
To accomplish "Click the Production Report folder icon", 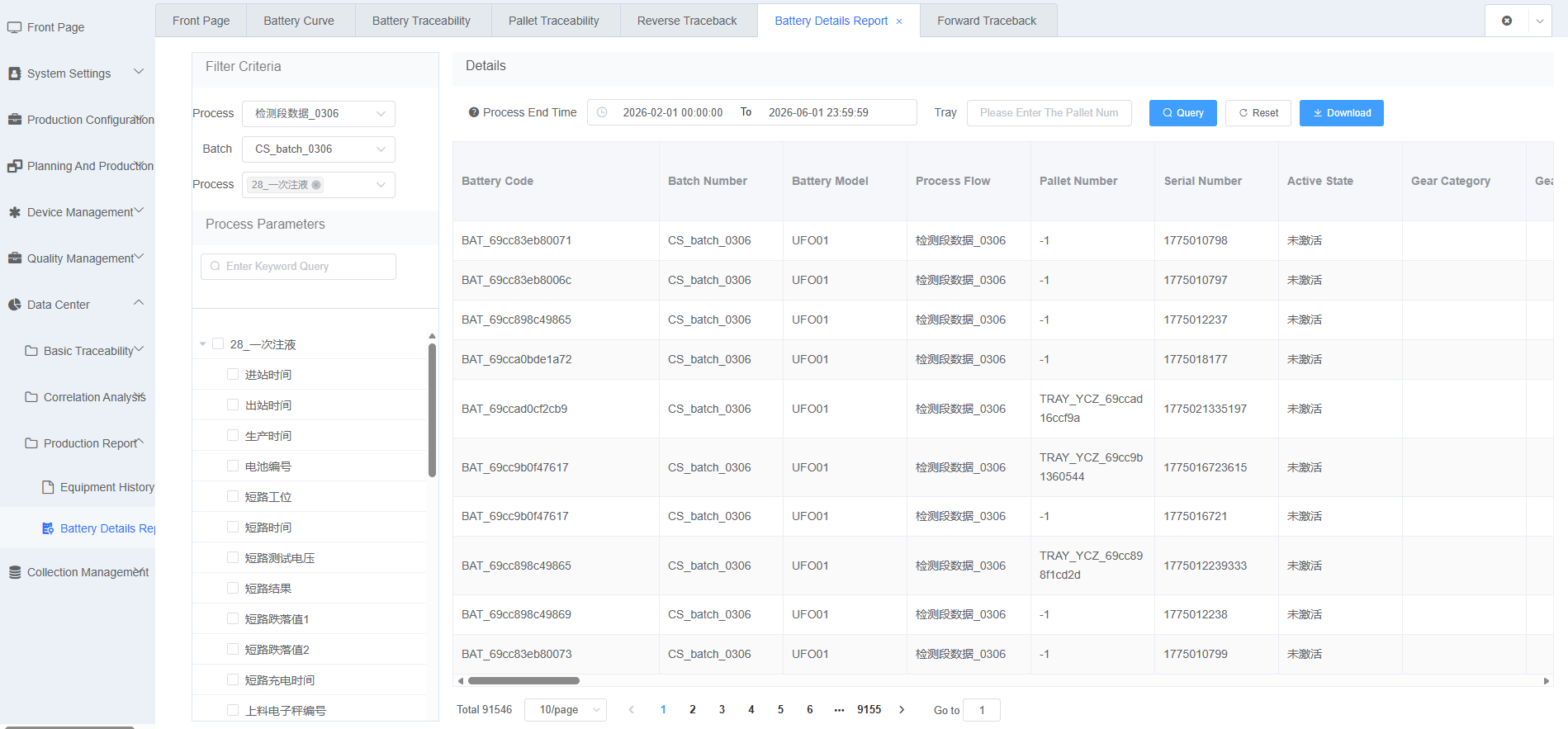I will tap(31, 443).
